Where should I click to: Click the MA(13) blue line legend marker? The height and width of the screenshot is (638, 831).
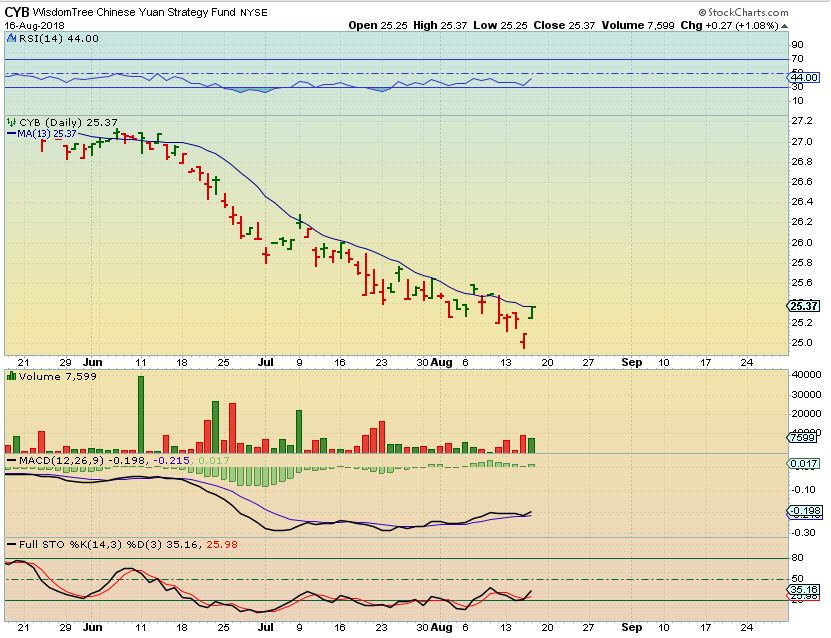11,132
